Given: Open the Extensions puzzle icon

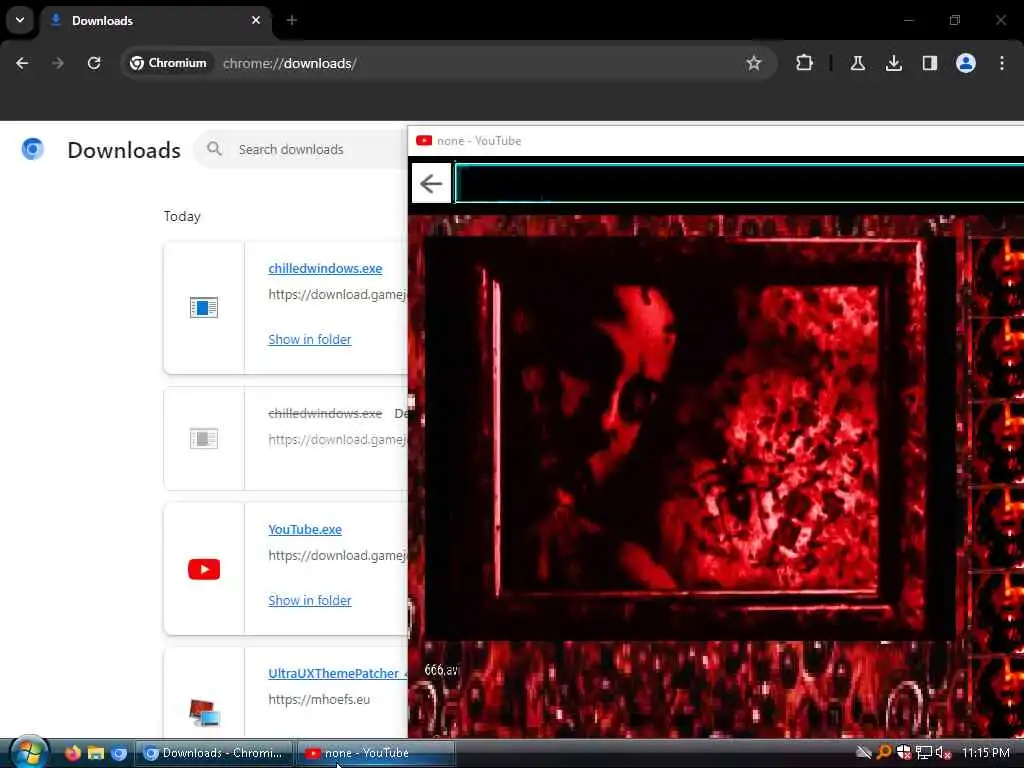Looking at the screenshot, I should (x=805, y=63).
